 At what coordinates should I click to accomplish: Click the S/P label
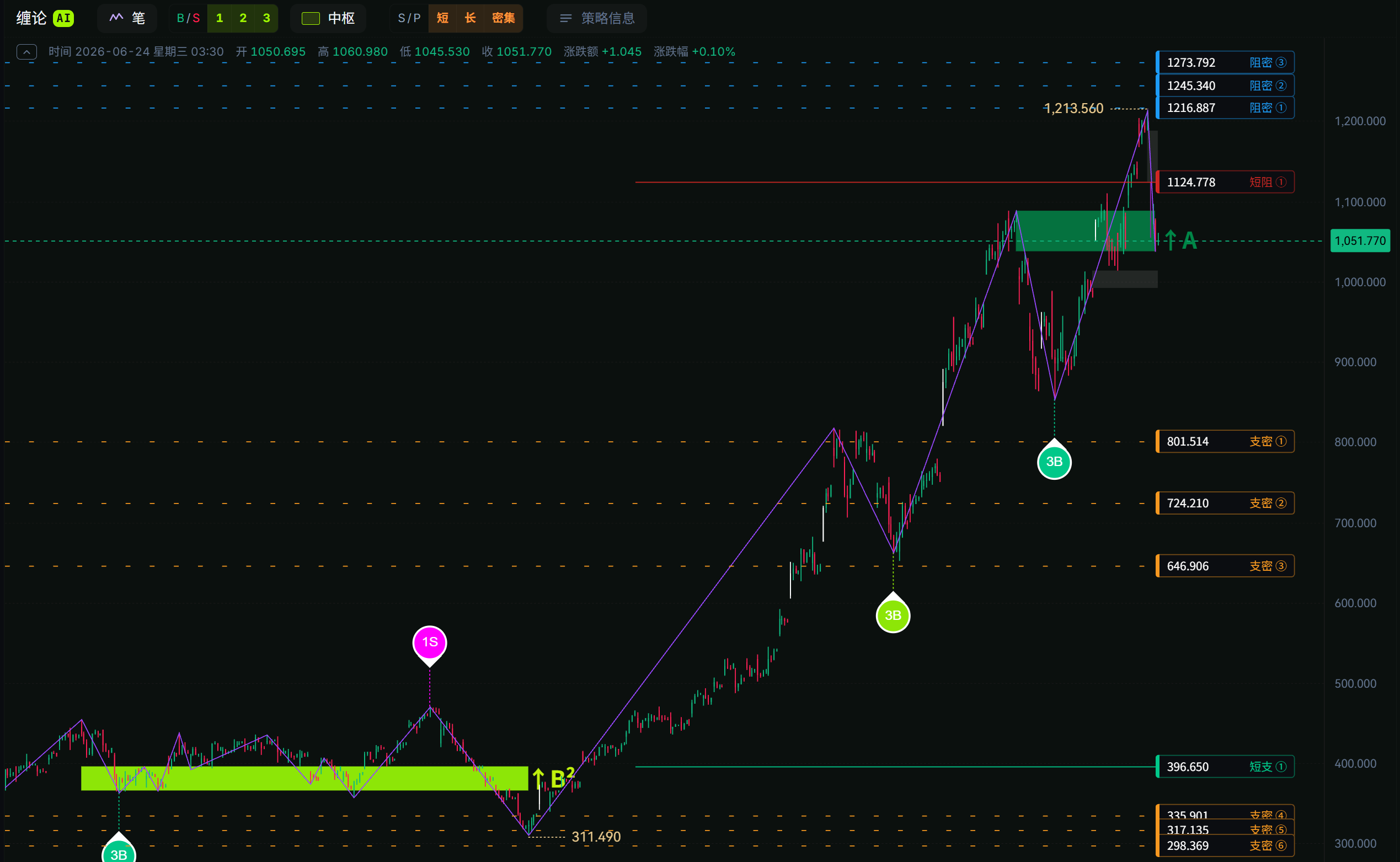click(x=409, y=18)
